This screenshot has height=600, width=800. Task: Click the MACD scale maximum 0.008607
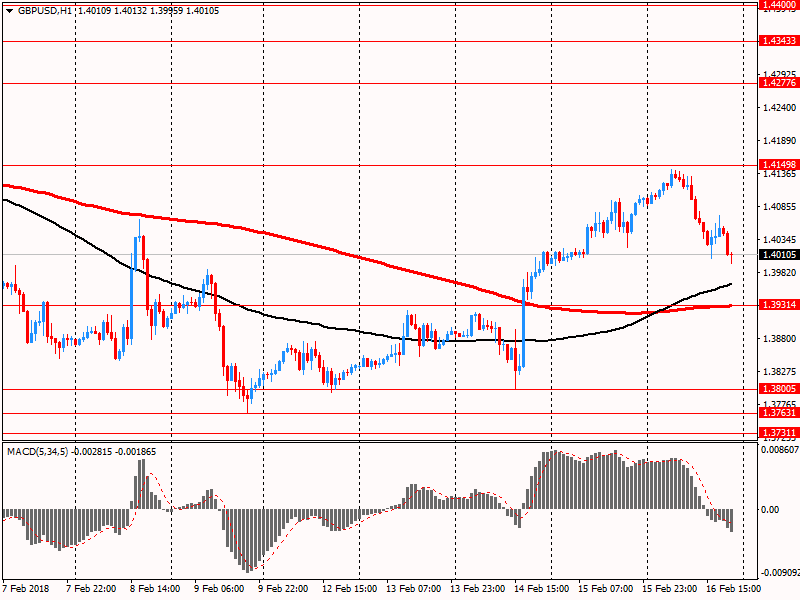point(780,450)
